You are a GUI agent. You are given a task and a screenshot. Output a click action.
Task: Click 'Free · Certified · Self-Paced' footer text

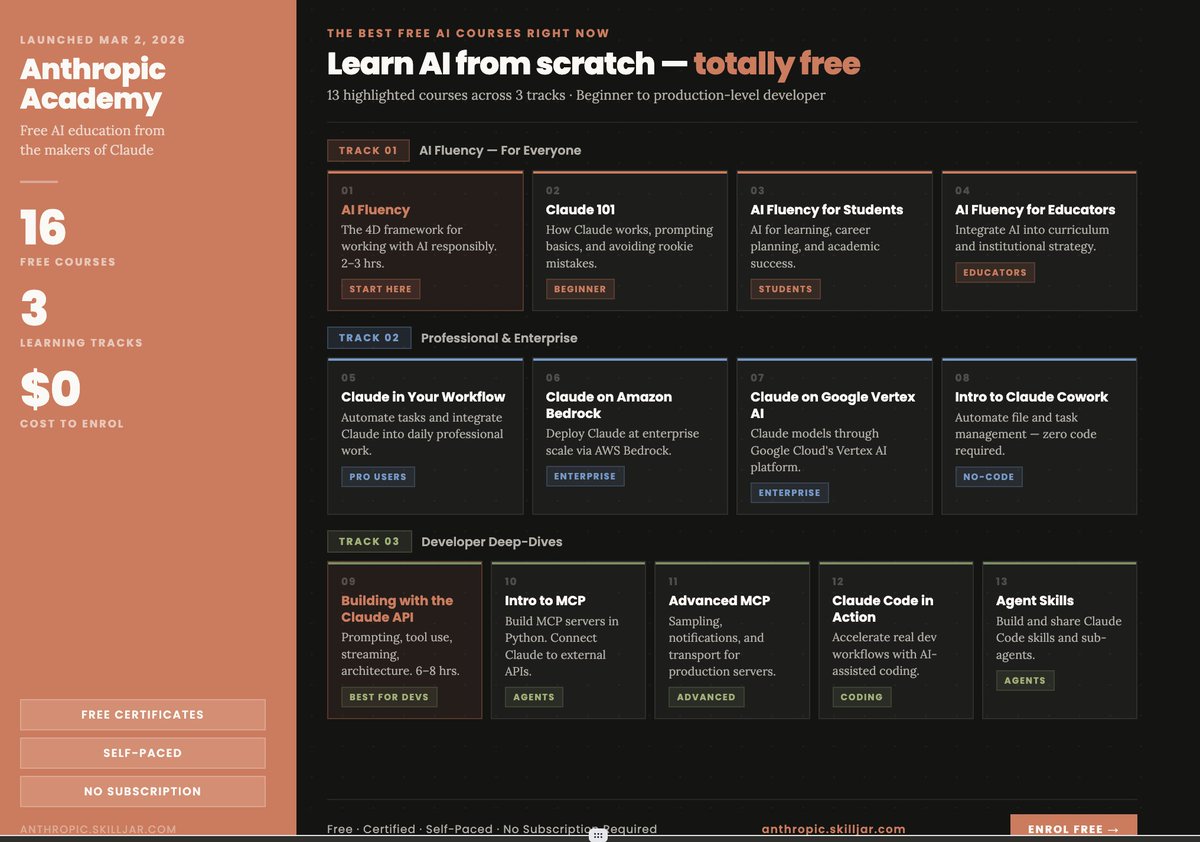click(x=492, y=829)
